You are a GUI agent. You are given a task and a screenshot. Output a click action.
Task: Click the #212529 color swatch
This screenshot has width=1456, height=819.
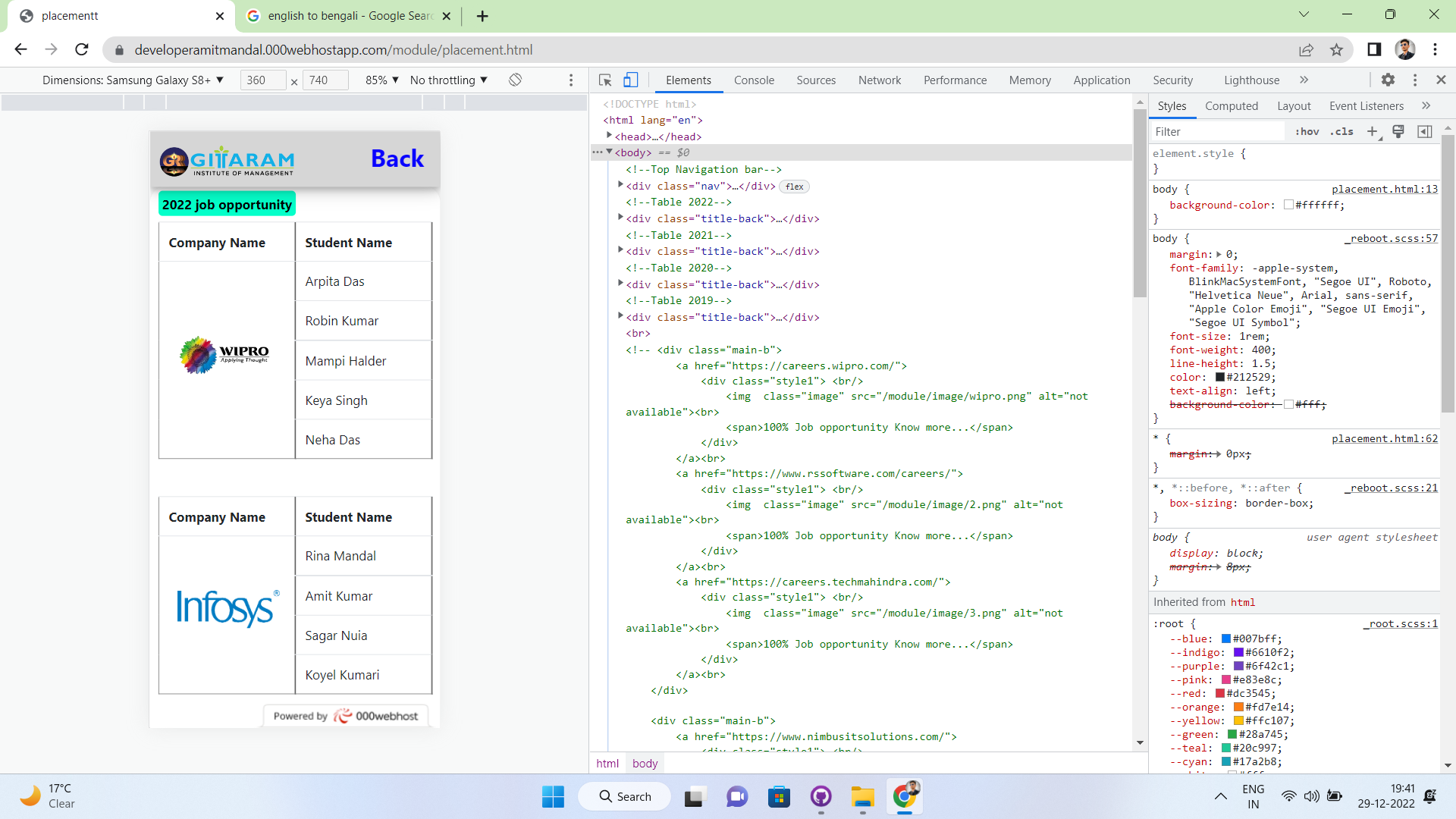click(x=1220, y=378)
